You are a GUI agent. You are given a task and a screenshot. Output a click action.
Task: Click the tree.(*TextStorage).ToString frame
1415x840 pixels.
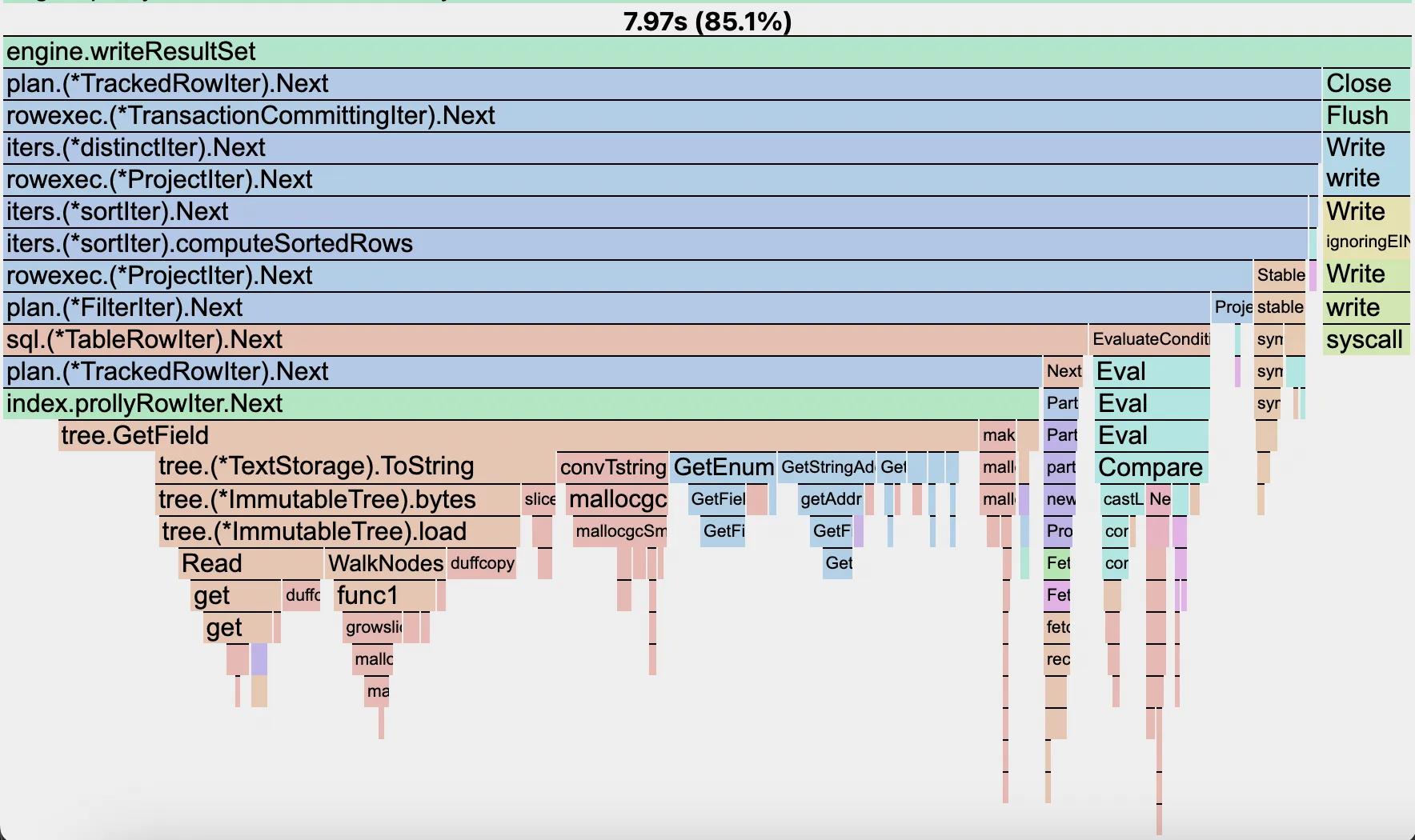coord(355,467)
